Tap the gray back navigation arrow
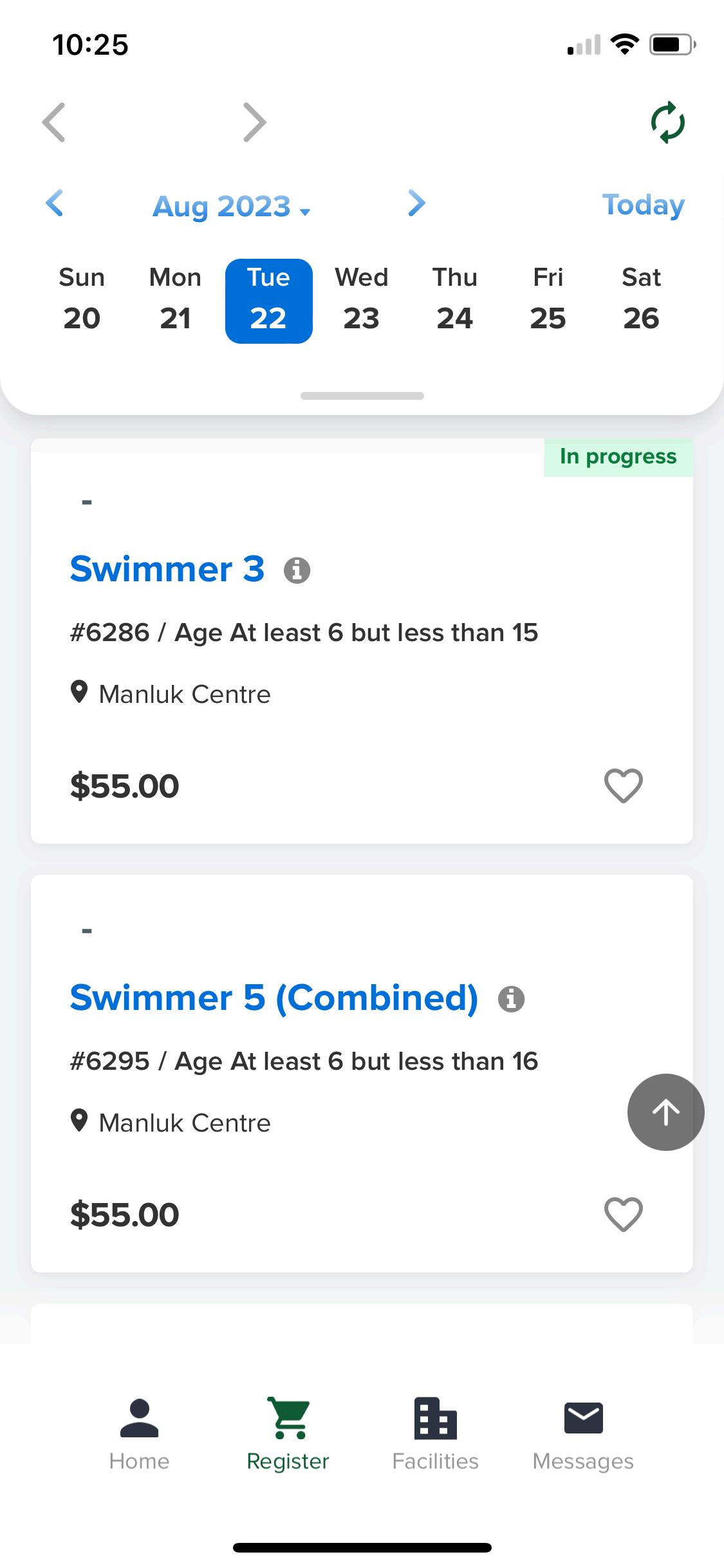The image size is (724, 1568). tap(54, 122)
